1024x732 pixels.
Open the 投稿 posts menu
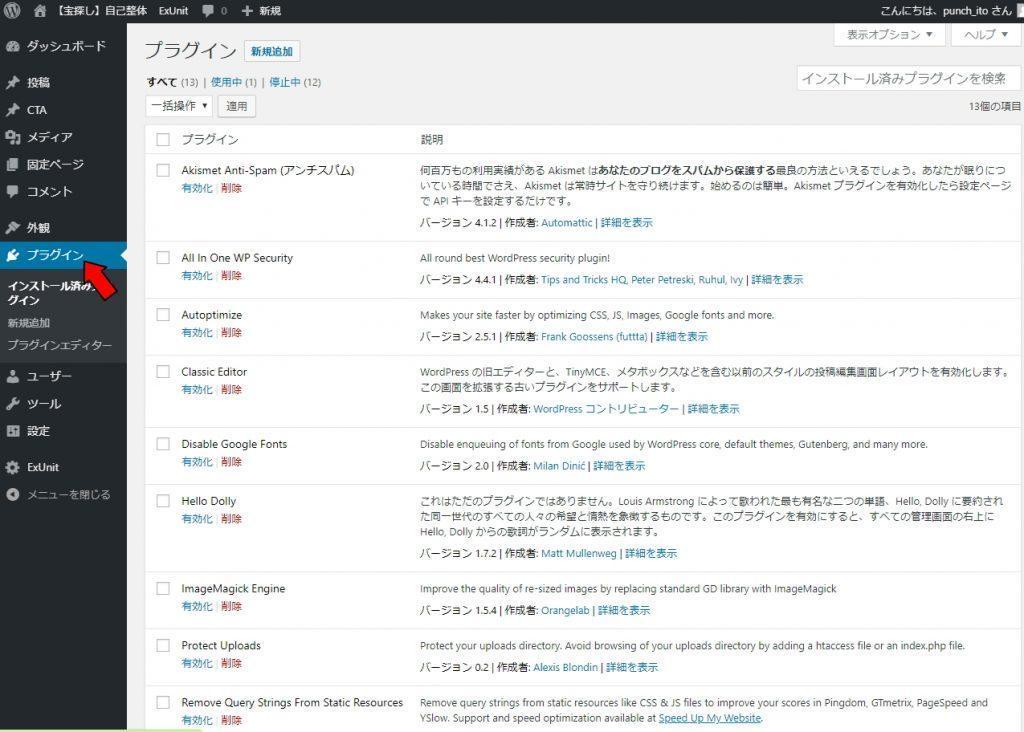pyautogui.click(x=38, y=82)
